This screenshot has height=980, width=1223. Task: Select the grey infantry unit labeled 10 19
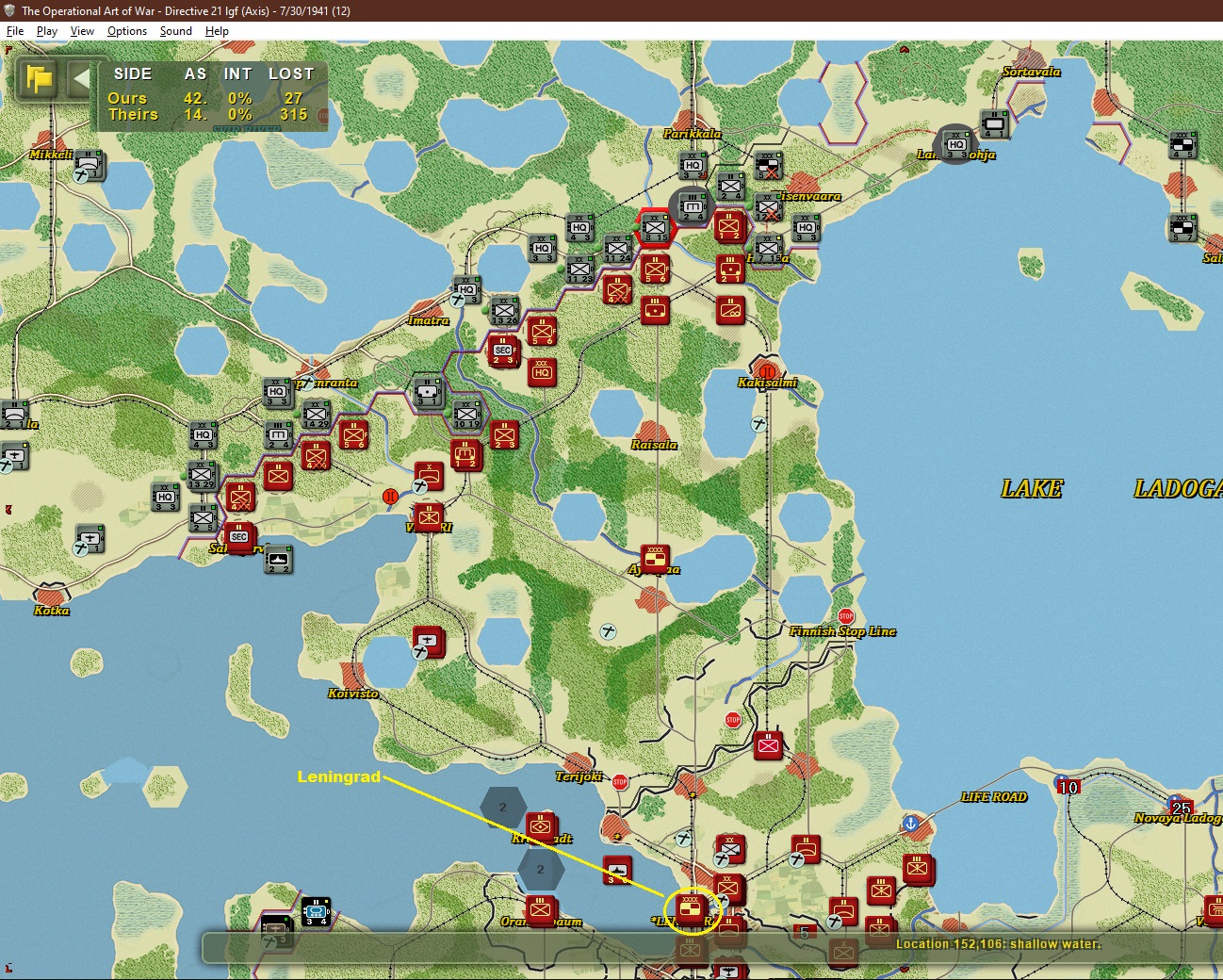(466, 413)
